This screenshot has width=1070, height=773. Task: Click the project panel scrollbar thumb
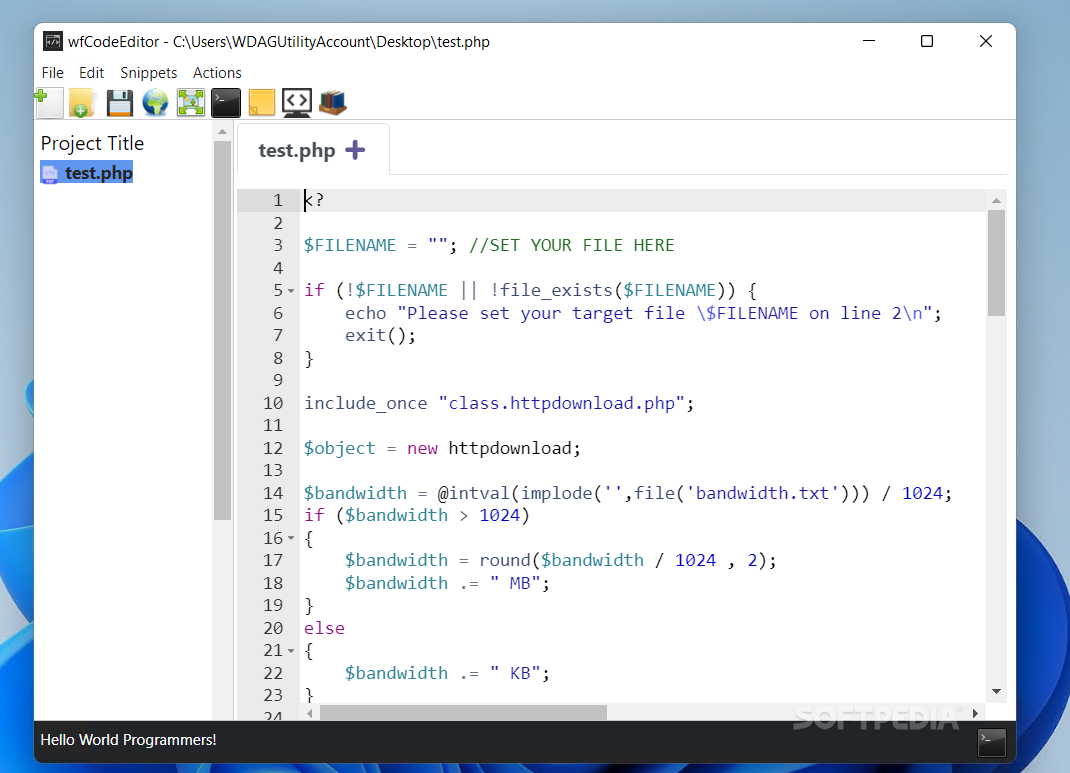point(222,330)
